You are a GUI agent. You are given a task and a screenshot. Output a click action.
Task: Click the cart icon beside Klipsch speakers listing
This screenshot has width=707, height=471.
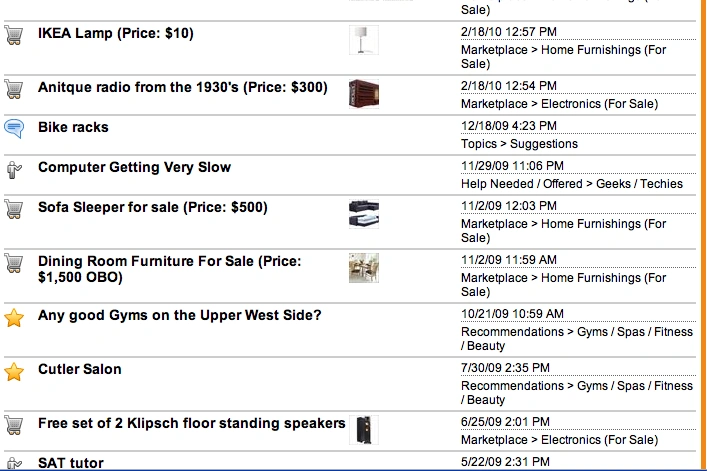tap(14, 425)
